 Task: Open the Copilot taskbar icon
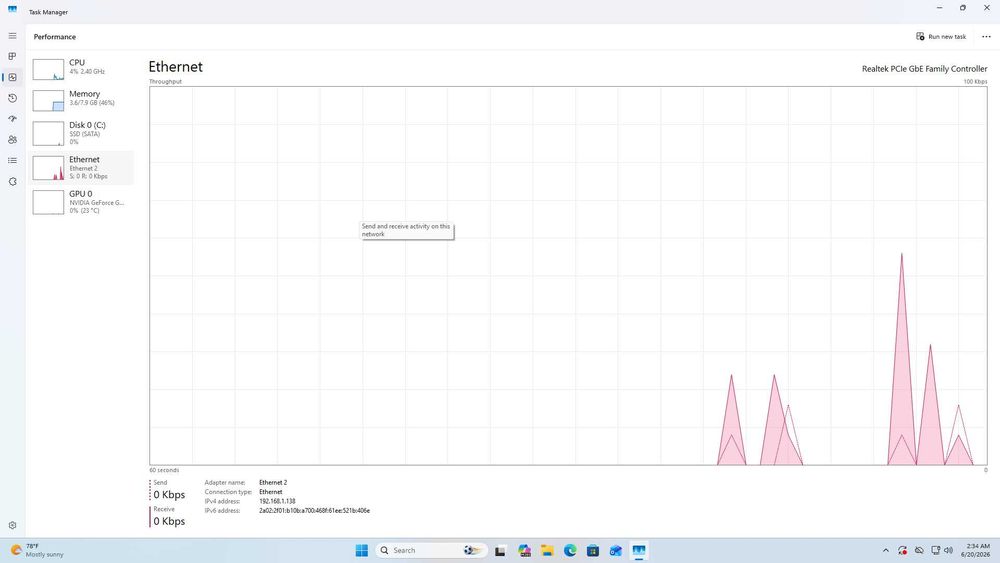tap(524, 550)
